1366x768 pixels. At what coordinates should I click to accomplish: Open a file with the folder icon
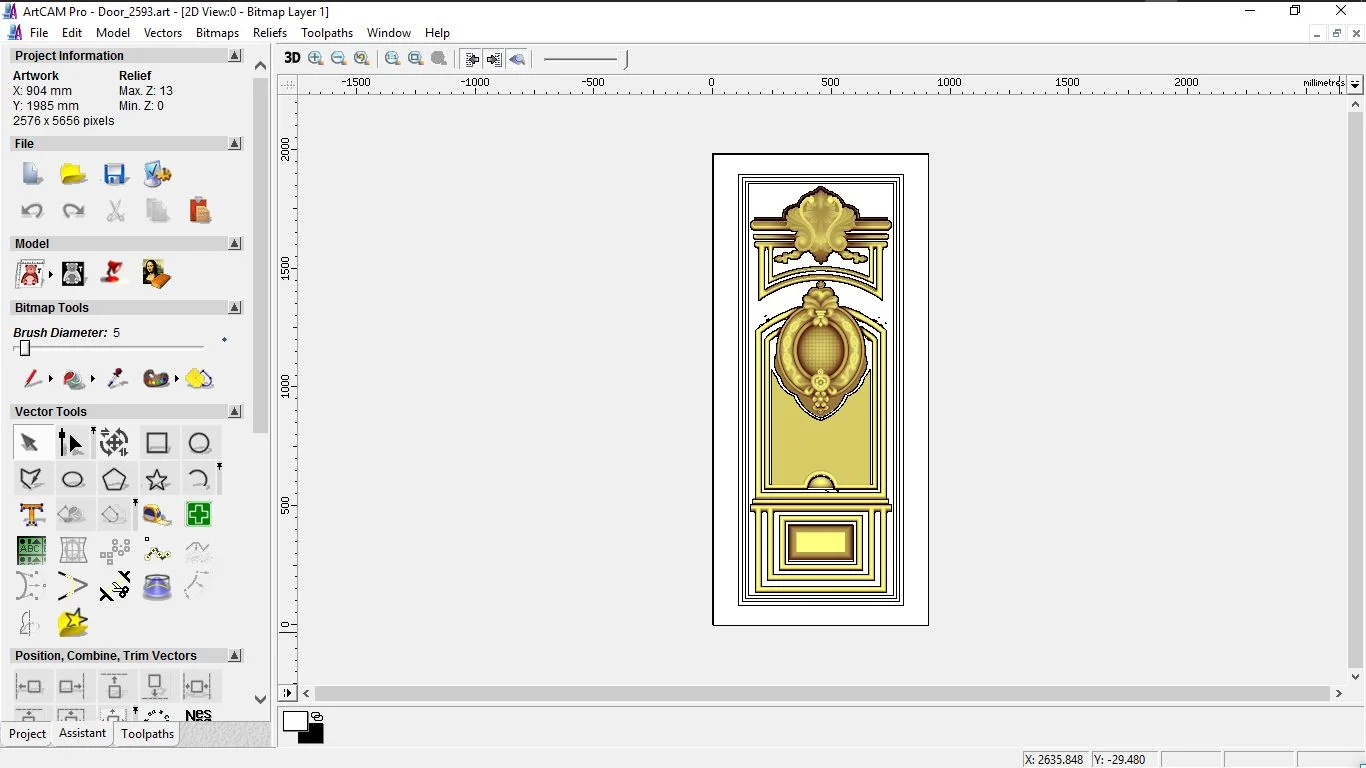tap(73, 175)
